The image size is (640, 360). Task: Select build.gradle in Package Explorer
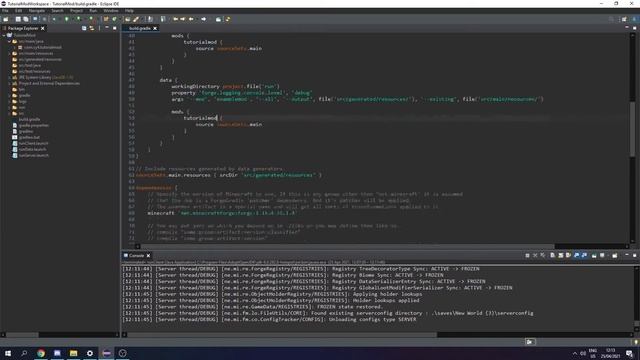[29, 119]
